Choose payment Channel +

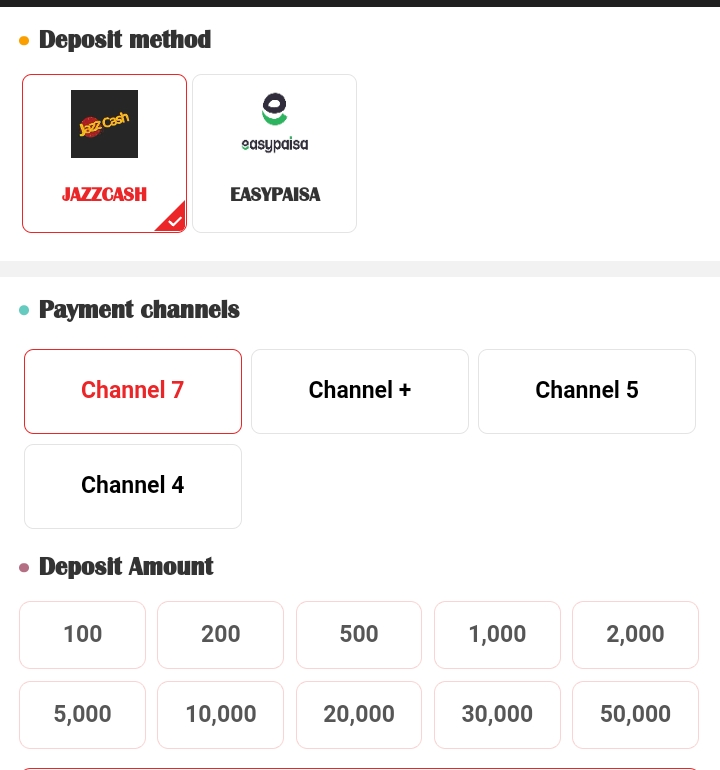[360, 391]
